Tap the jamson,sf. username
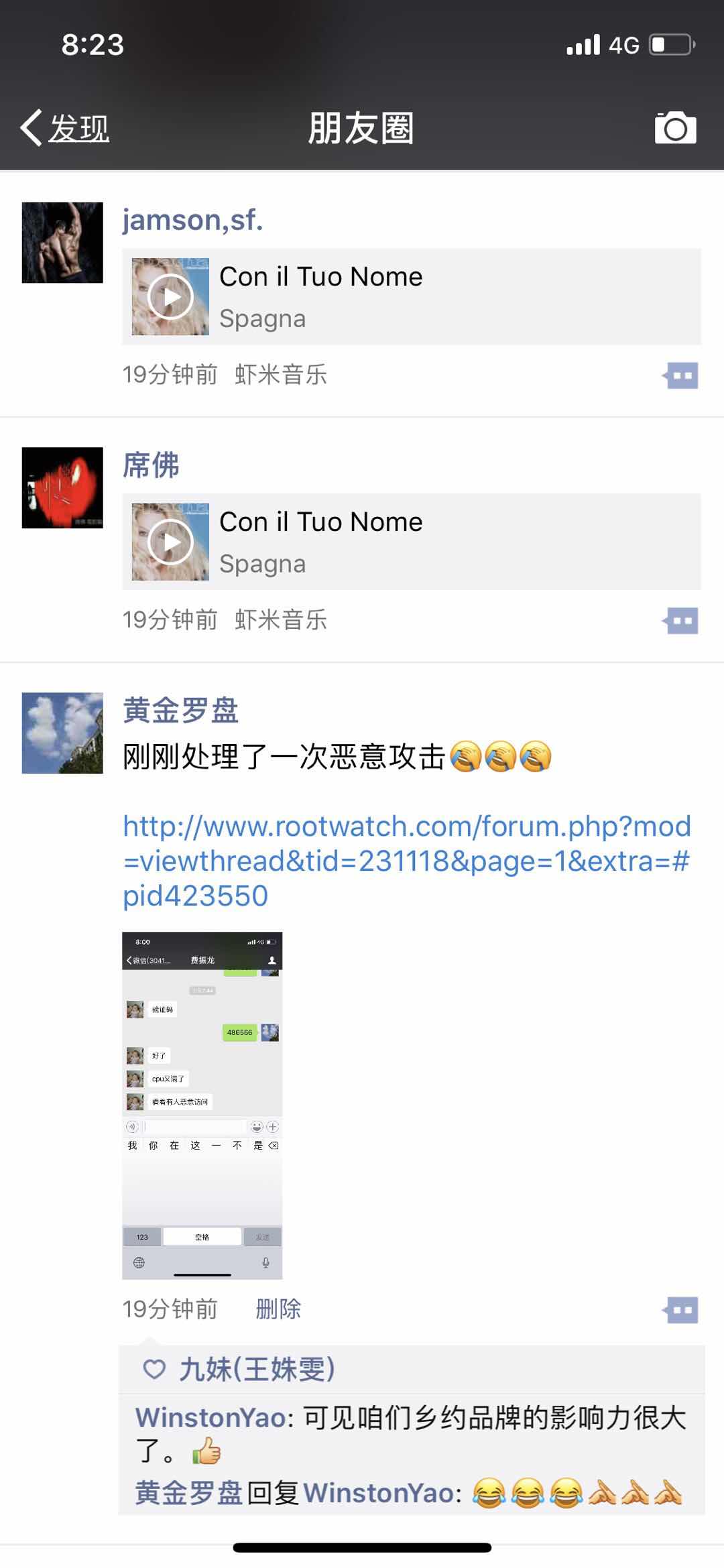The image size is (724, 1568). (193, 220)
